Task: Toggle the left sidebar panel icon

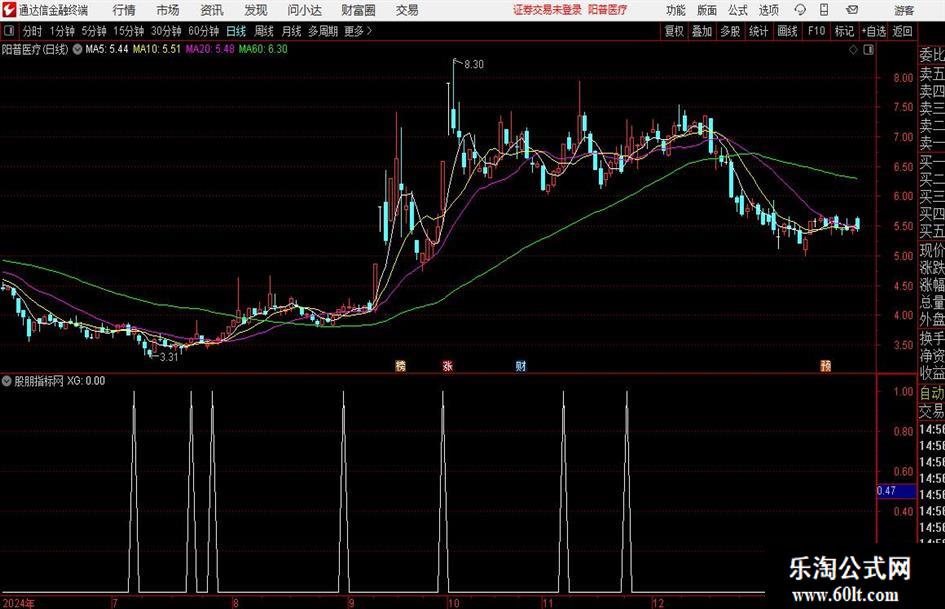Action: [9, 31]
